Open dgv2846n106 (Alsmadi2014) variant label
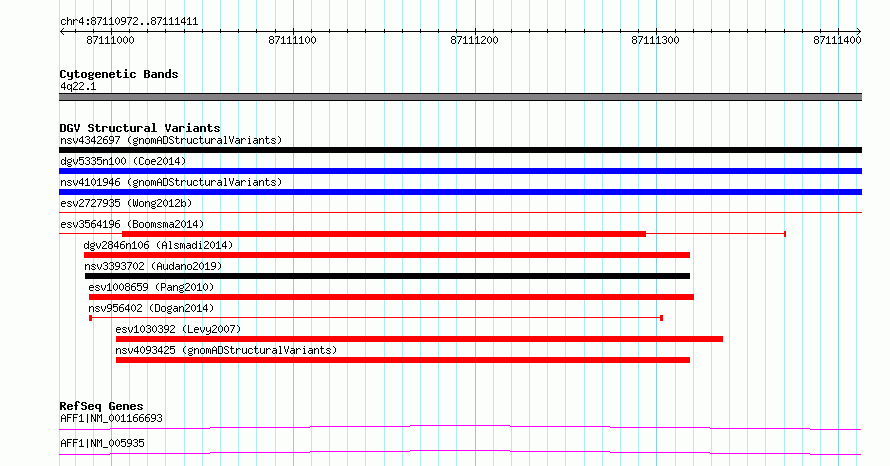The height and width of the screenshot is (466, 890). (x=158, y=245)
